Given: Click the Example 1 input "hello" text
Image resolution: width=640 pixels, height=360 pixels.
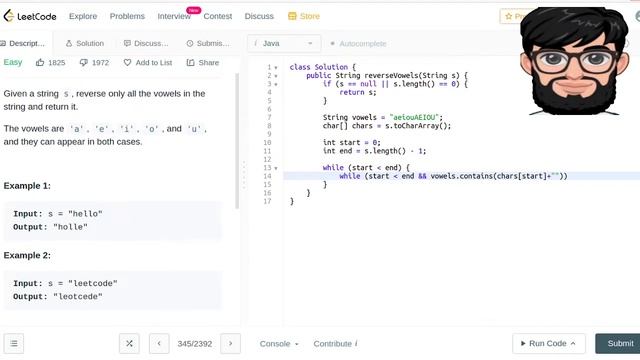Looking at the screenshot, I should pos(85,214).
